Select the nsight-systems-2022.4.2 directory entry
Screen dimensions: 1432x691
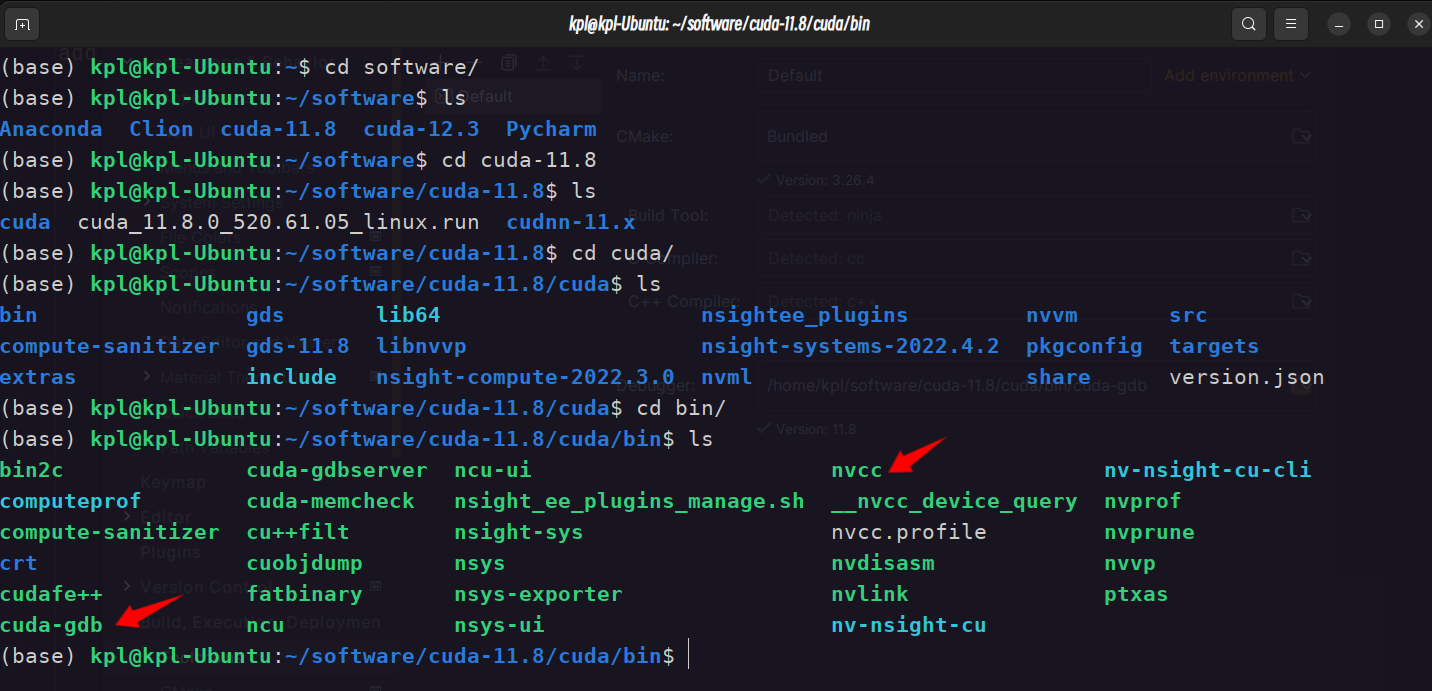[850, 346]
